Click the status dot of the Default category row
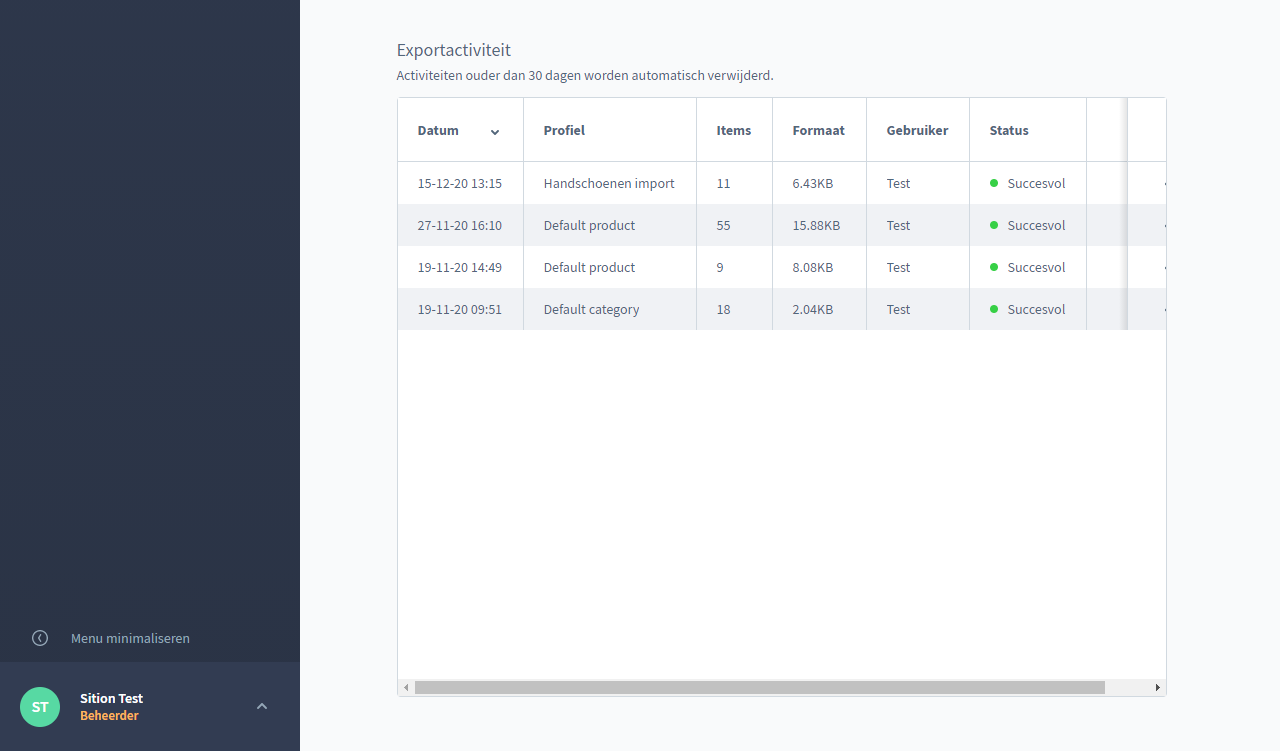The height and width of the screenshot is (751, 1280). tap(994, 309)
